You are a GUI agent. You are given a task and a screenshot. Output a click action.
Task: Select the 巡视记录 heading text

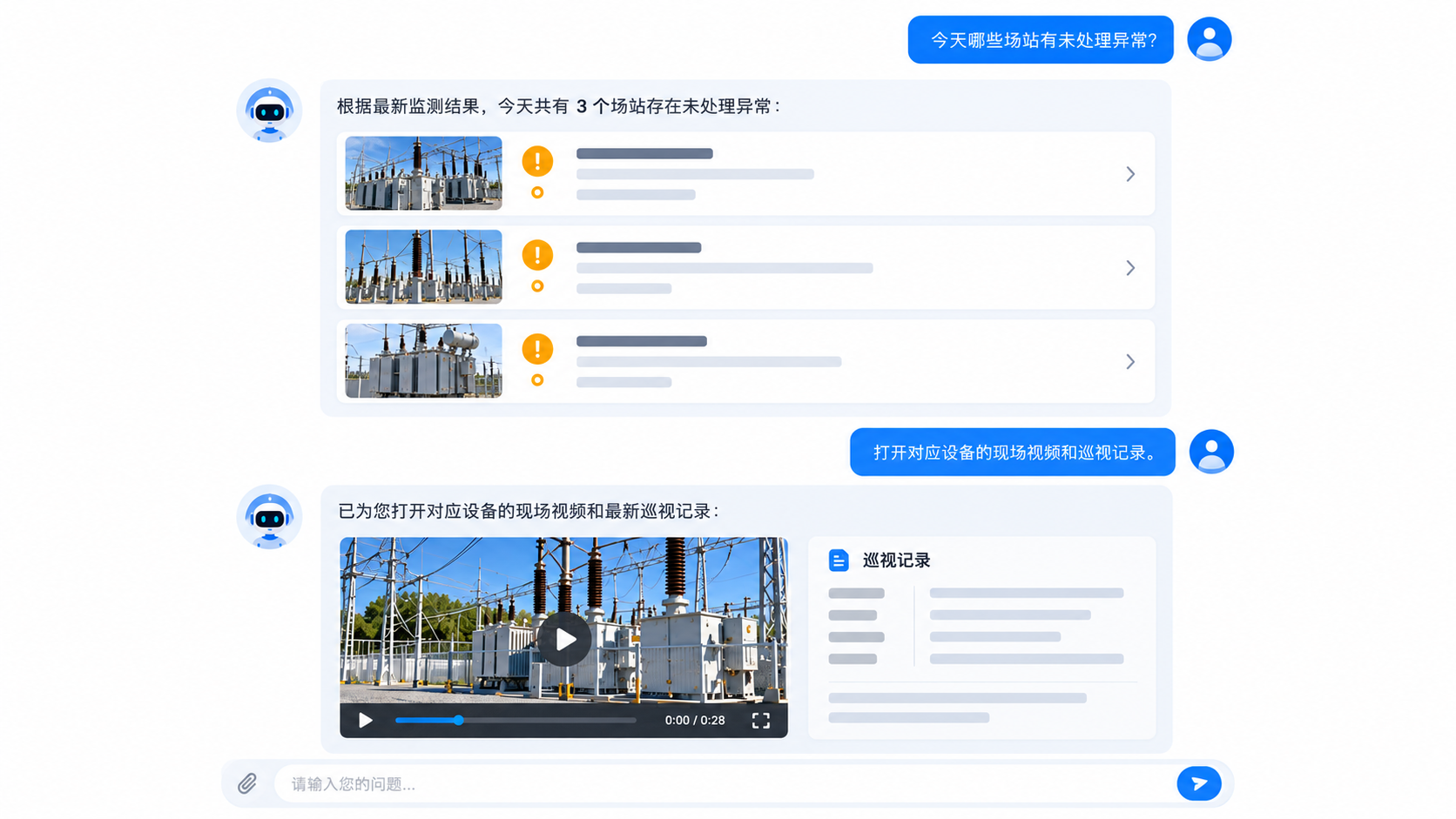(896, 561)
